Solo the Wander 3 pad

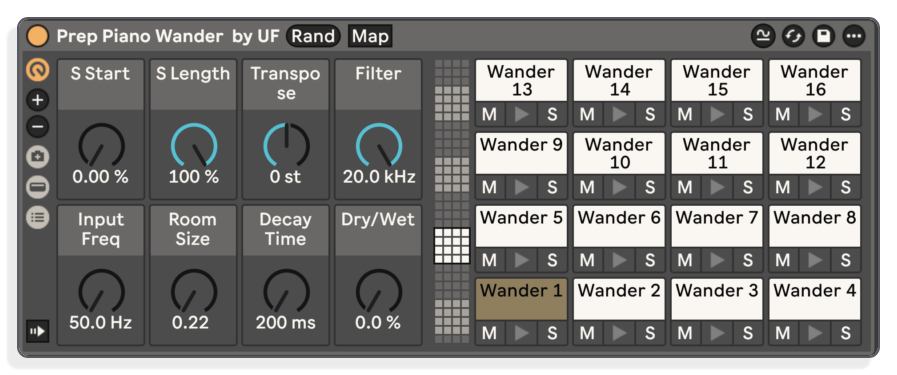(748, 333)
